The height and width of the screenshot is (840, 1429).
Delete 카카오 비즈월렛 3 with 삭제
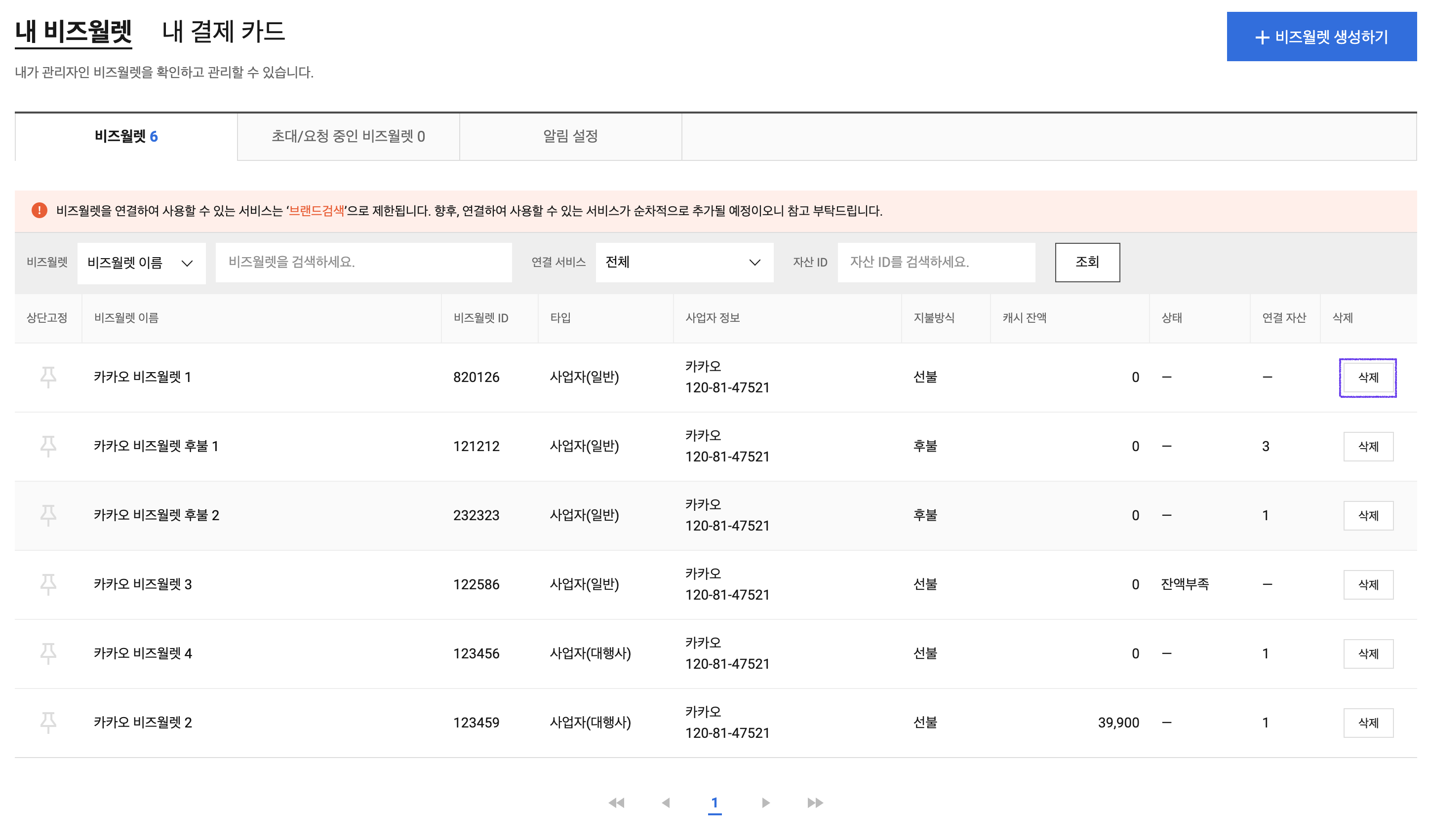[1368, 584]
